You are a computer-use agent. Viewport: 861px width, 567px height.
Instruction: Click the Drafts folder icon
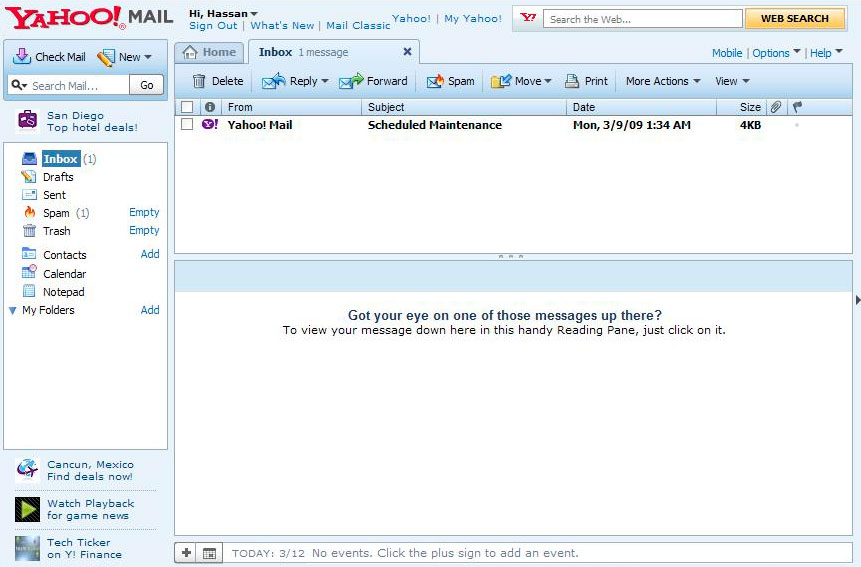(x=29, y=177)
